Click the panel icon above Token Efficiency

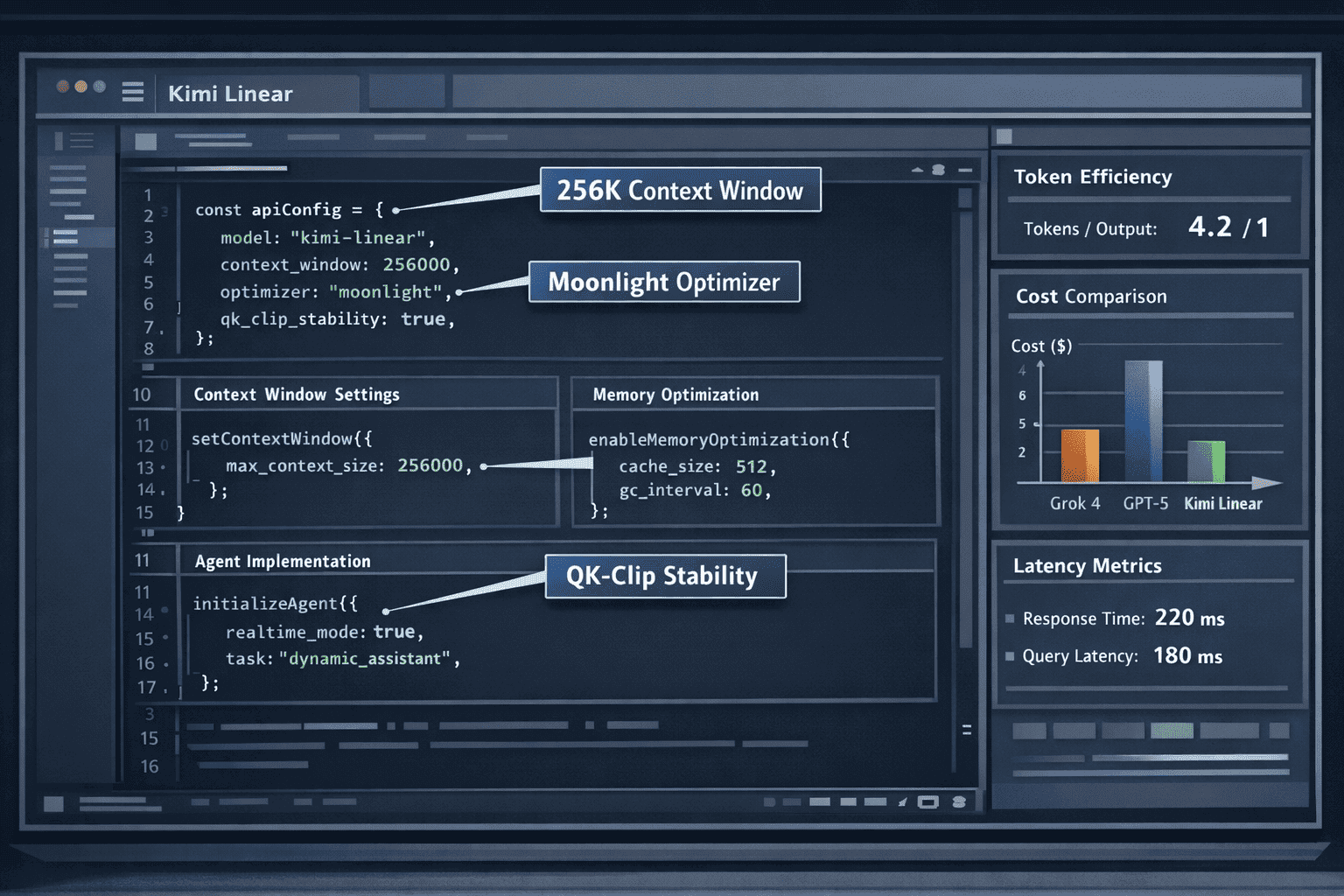tap(1003, 136)
